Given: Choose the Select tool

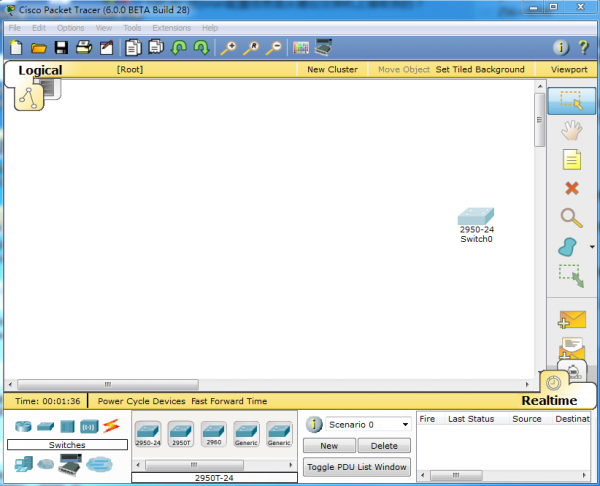Looking at the screenshot, I should pyautogui.click(x=572, y=101).
